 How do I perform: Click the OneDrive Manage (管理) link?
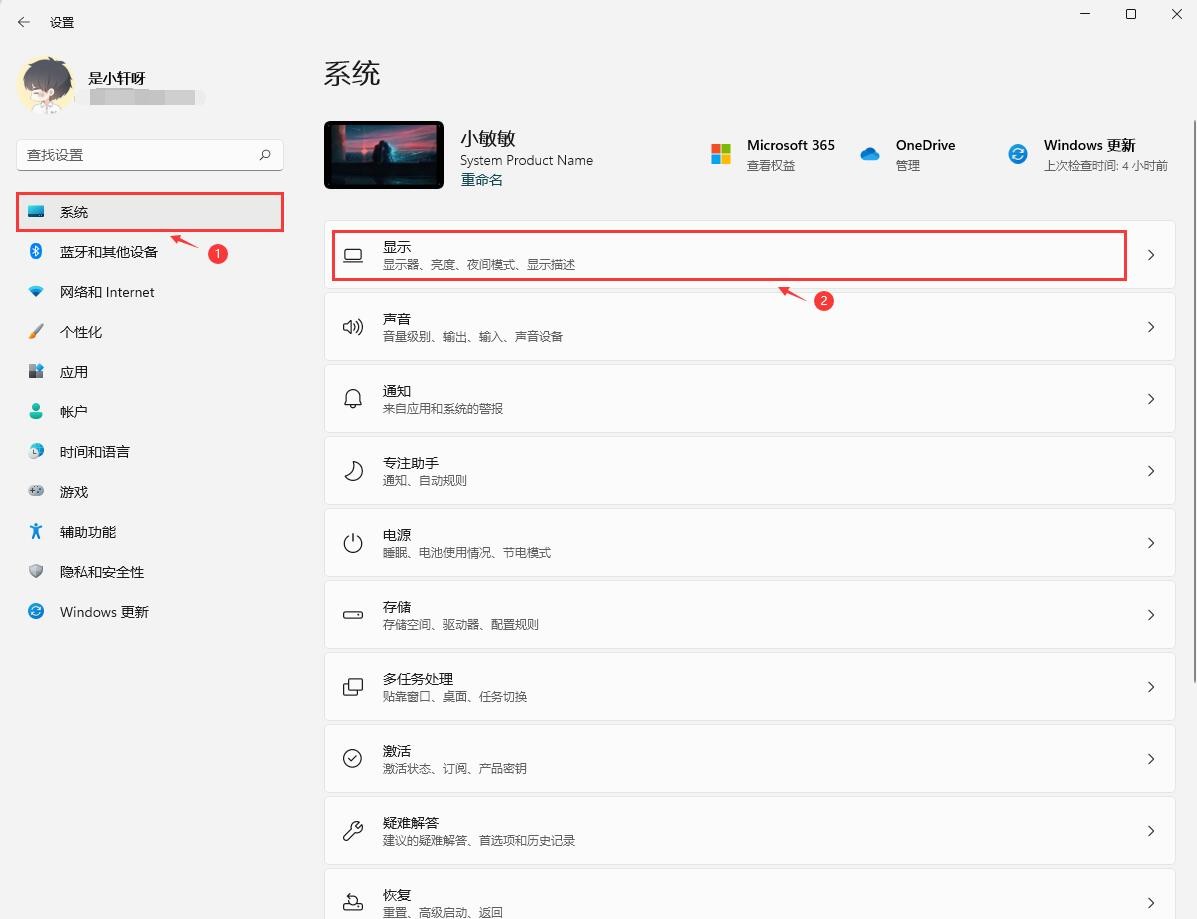pos(908,166)
